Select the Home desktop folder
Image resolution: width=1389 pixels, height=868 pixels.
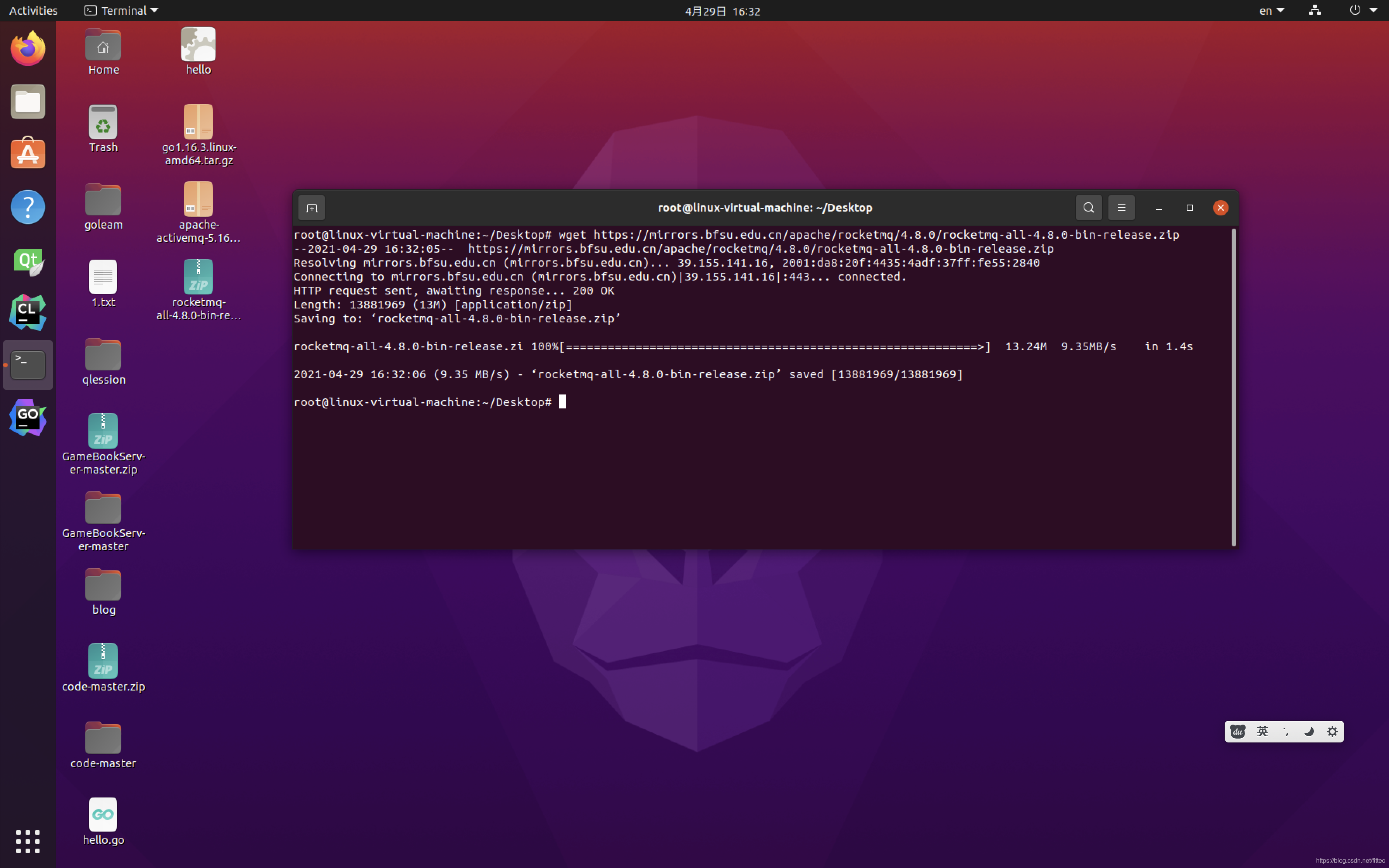(103, 52)
